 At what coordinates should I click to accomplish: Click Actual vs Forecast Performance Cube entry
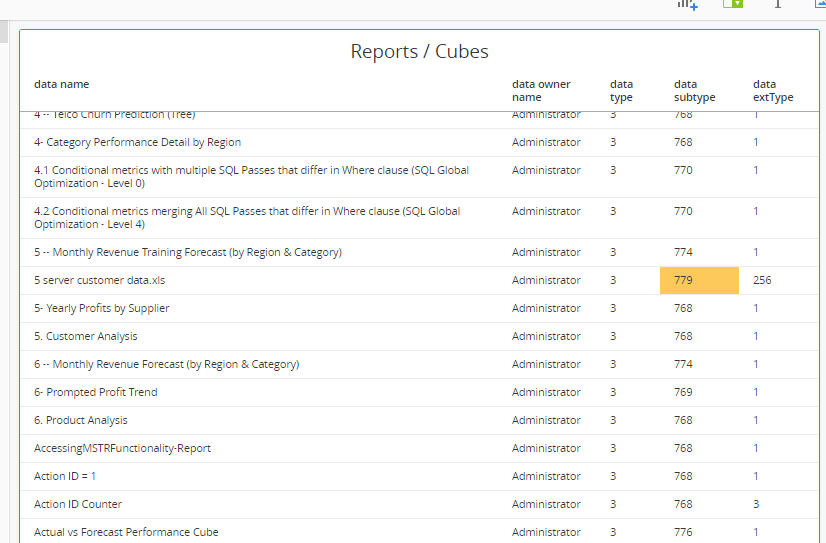(x=126, y=532)
